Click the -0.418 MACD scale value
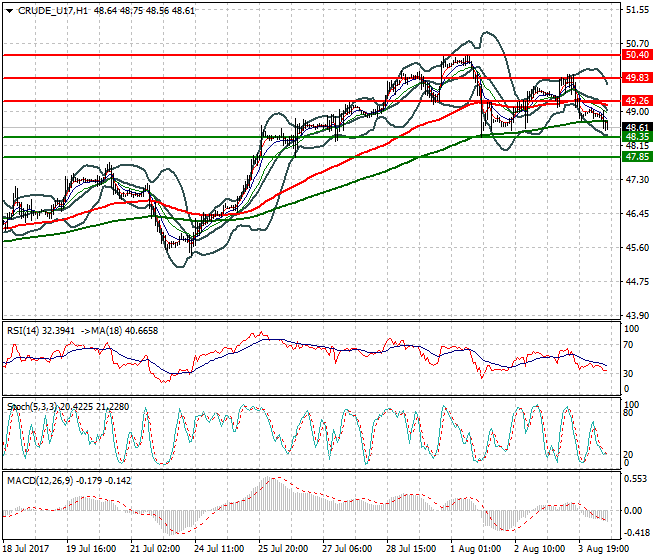This screenshot has width=660, height=560. click(636, 533)
